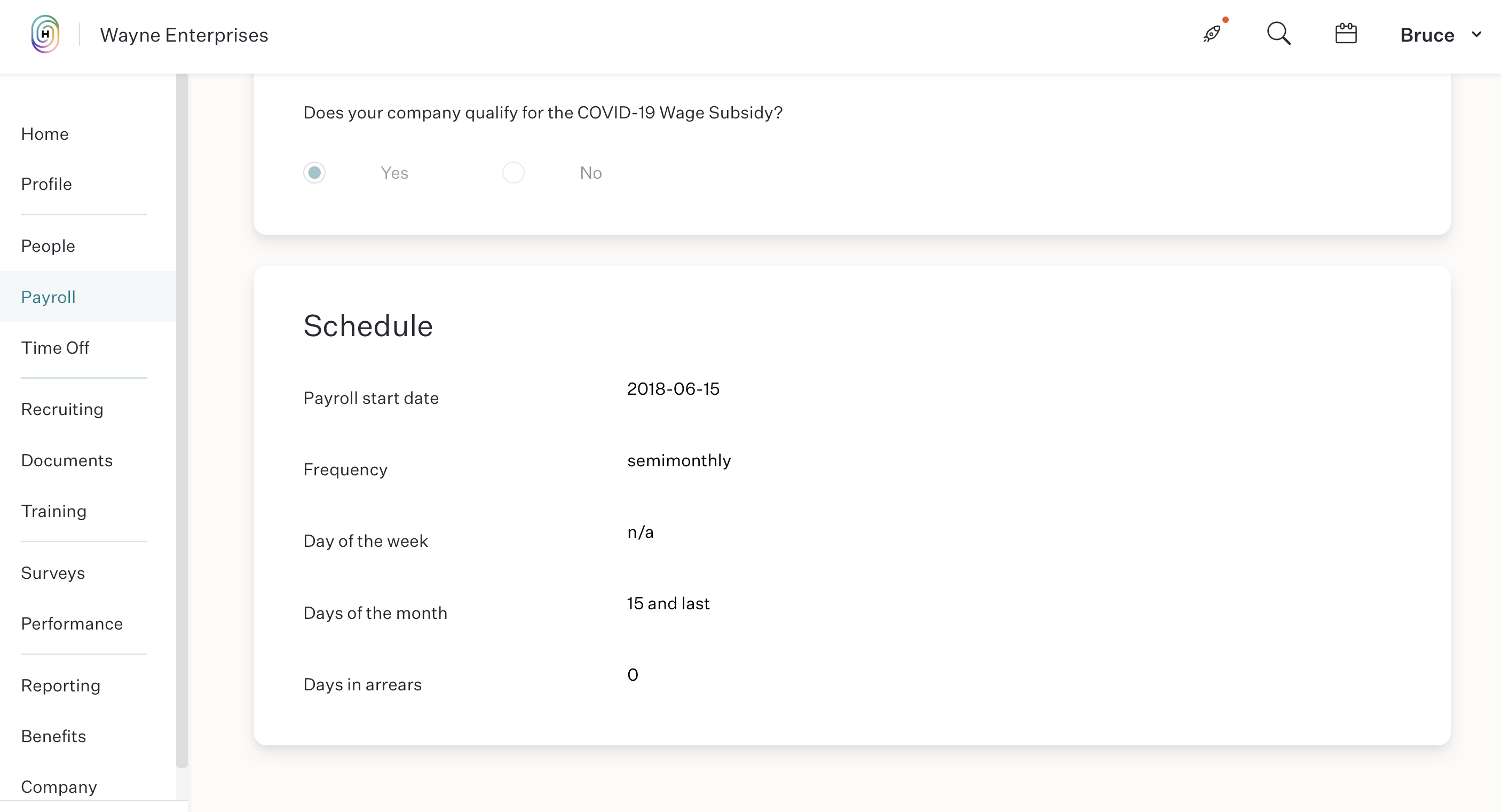Open Profile in sidebar
Image resolution: width=1501 pixels, height=812 pixels.
tap(46, 184)
